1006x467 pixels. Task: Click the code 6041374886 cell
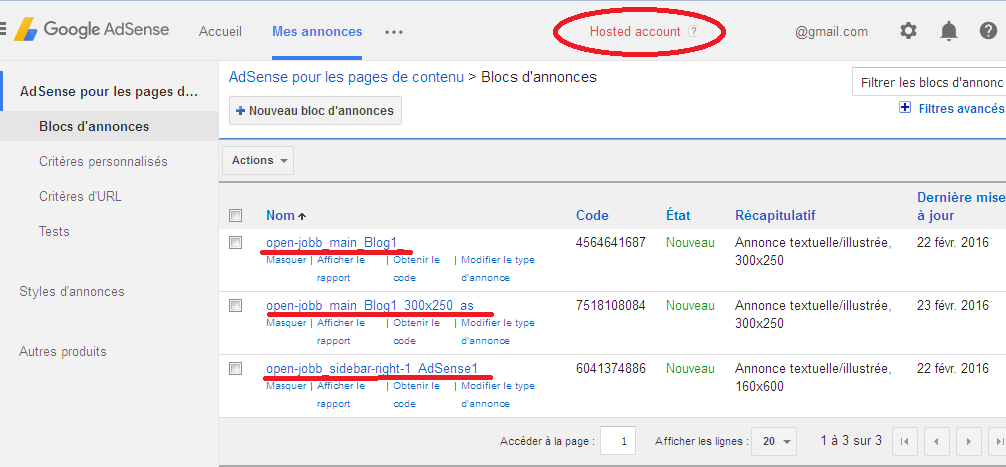coord(610,368)
